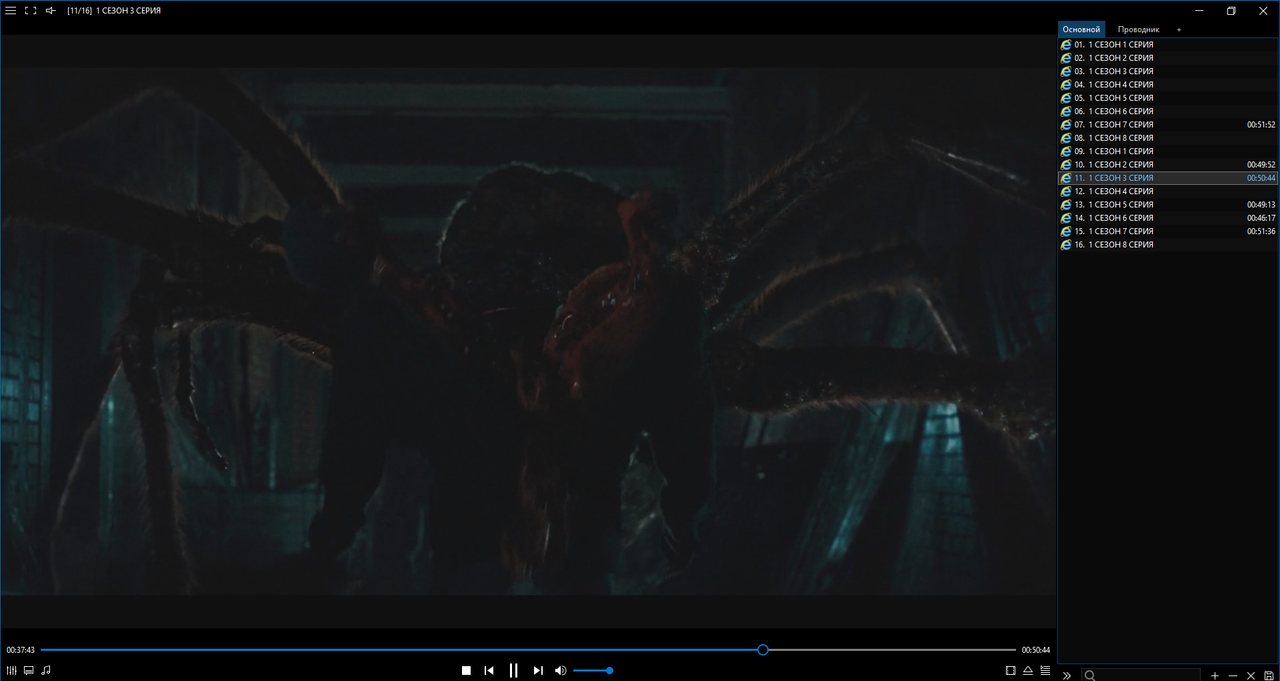Select playlist item 06. 1 СЕЗОН 6 СЕРИЯ

coord(1168,111)
